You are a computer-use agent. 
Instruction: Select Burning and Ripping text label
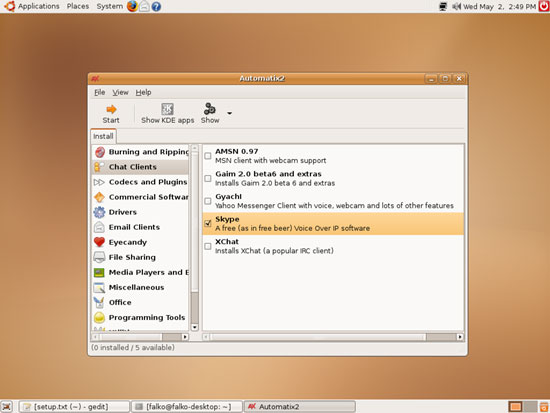[x=149, y=152]
